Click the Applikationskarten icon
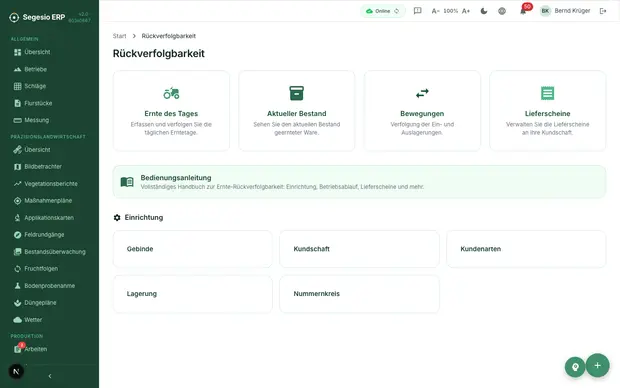The height and width of the screenshot is (388, 620). click(x=17, y=218)
